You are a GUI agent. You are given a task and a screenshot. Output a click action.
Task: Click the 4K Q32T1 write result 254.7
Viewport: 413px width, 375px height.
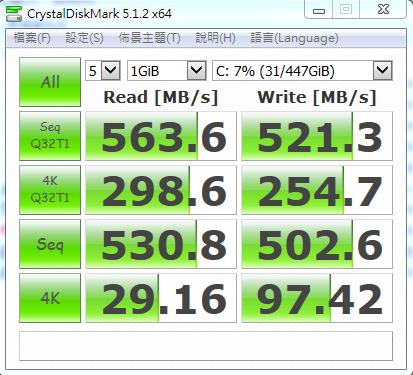(x=317, y=190)
